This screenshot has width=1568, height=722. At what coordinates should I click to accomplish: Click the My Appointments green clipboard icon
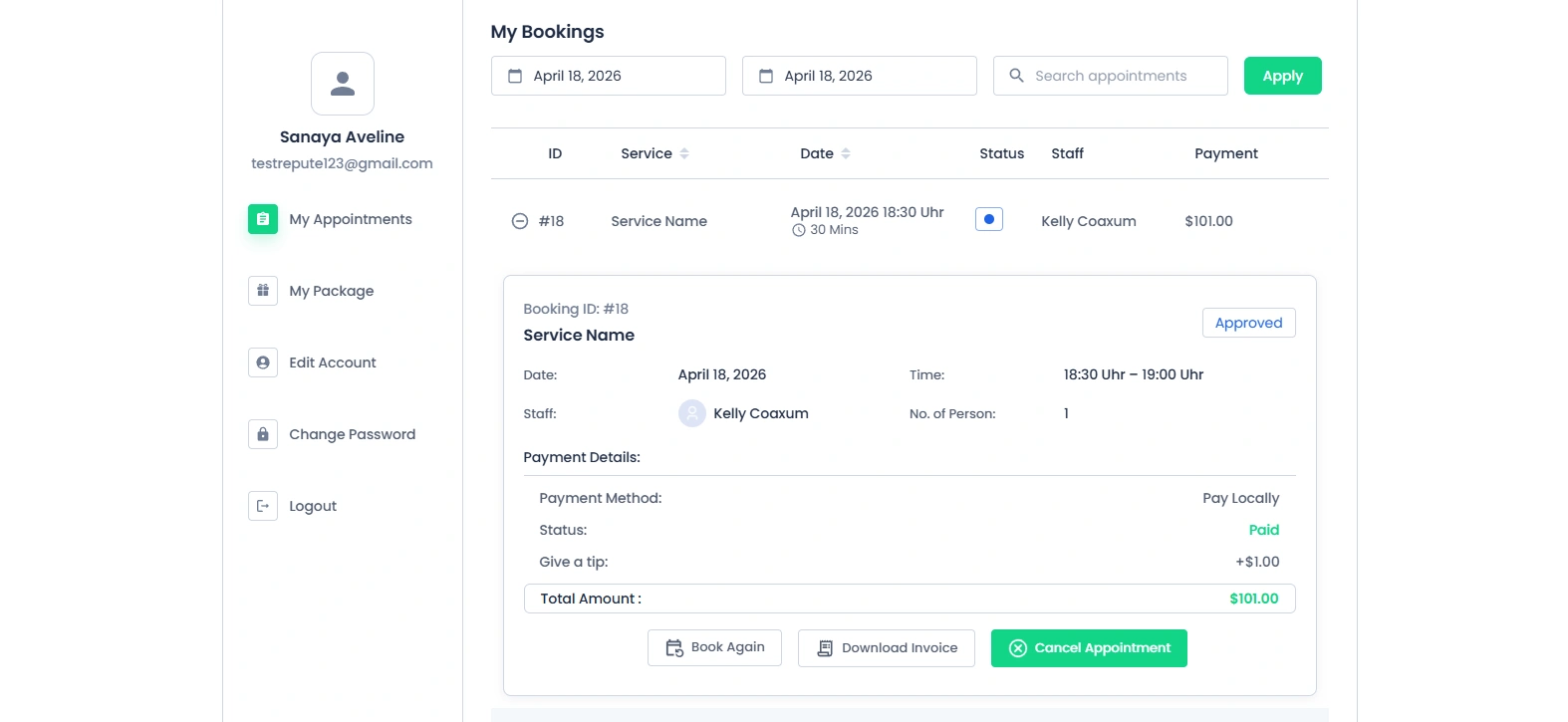263,219
